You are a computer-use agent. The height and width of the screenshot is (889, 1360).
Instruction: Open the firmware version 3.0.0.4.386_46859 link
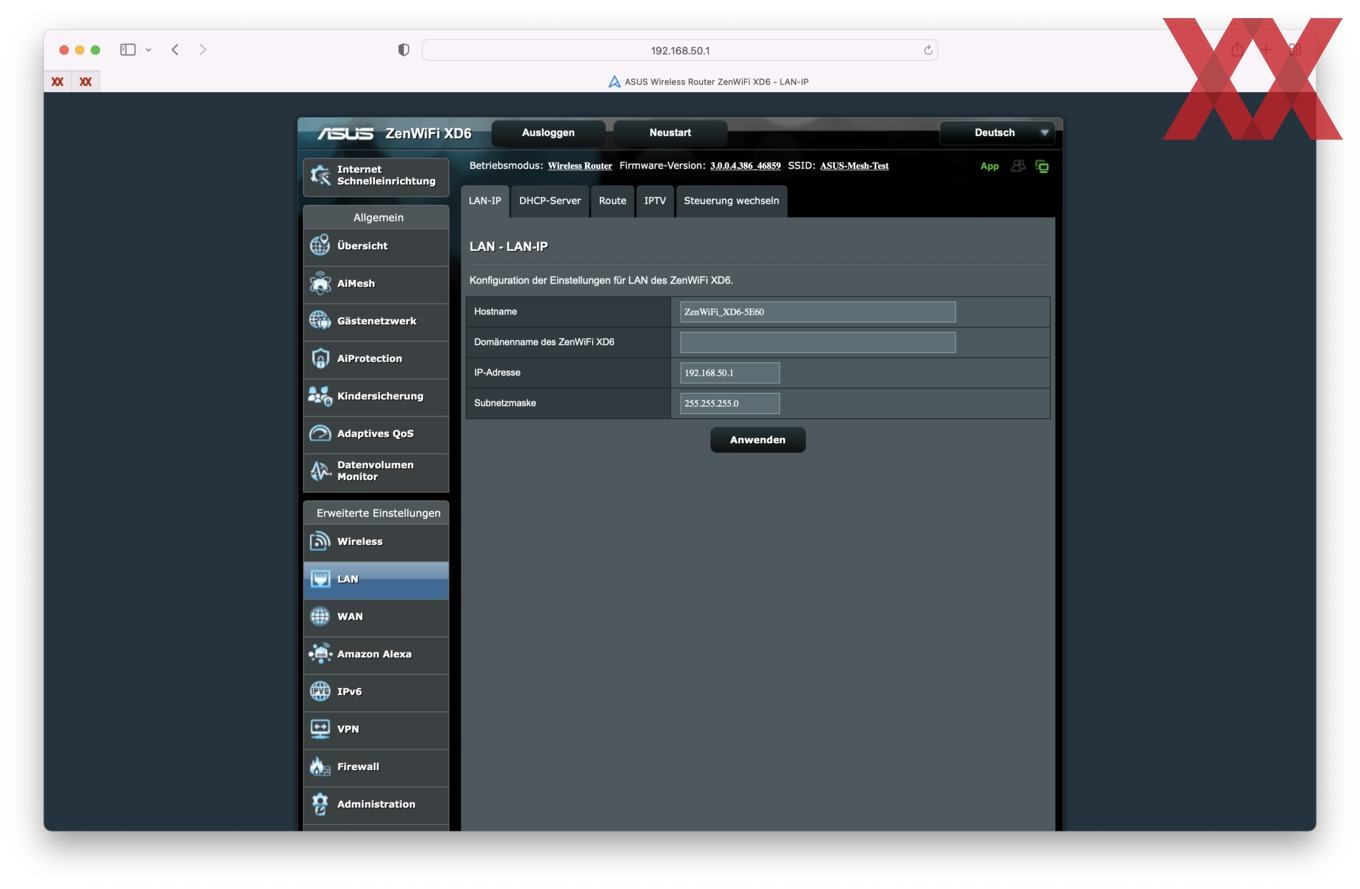[x=745, y=166]
